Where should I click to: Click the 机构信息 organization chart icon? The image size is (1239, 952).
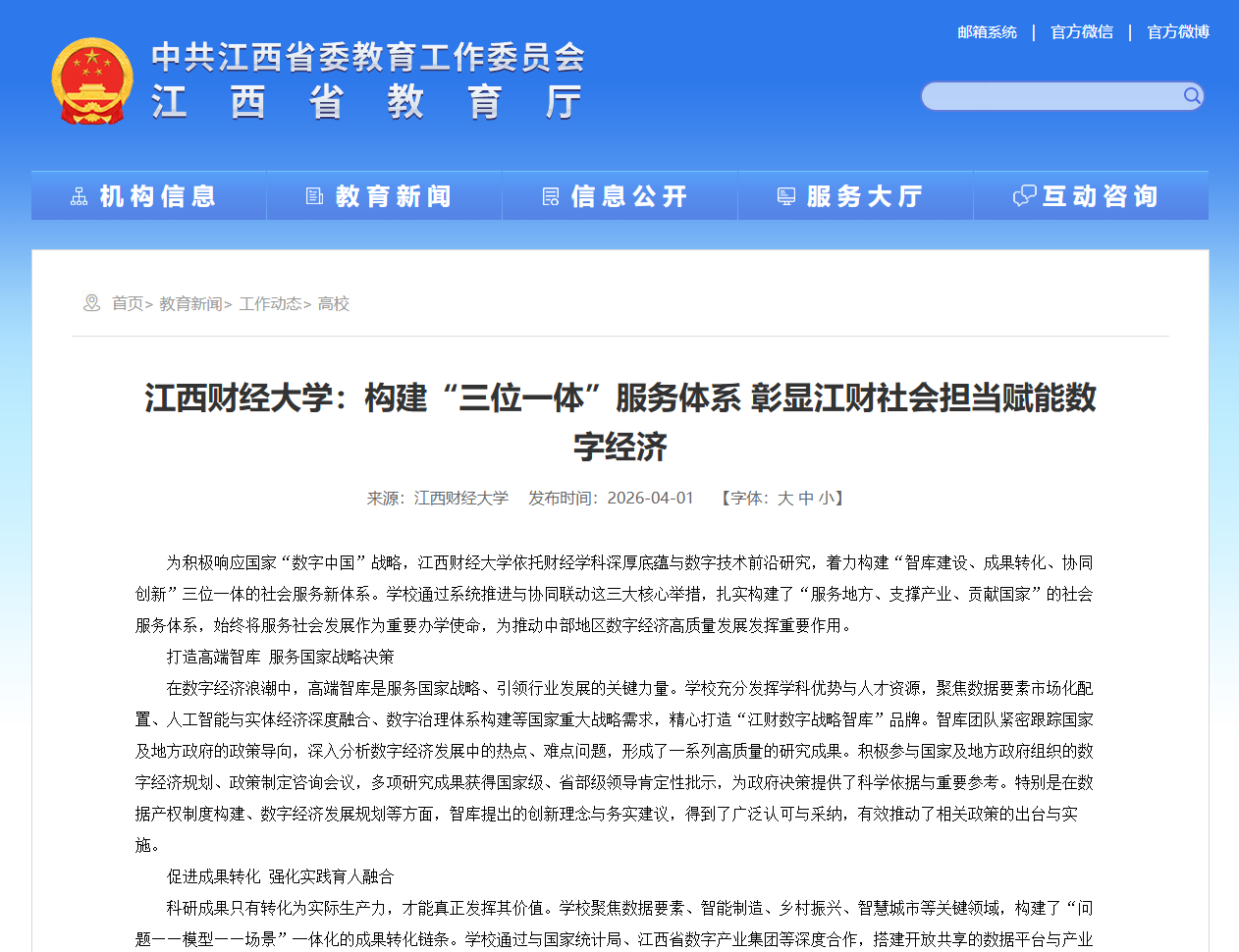coord(80,197)
